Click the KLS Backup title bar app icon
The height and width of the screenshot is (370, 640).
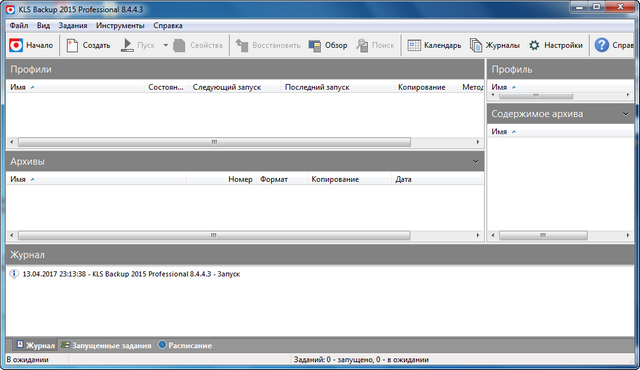click(x=10, y=9)
